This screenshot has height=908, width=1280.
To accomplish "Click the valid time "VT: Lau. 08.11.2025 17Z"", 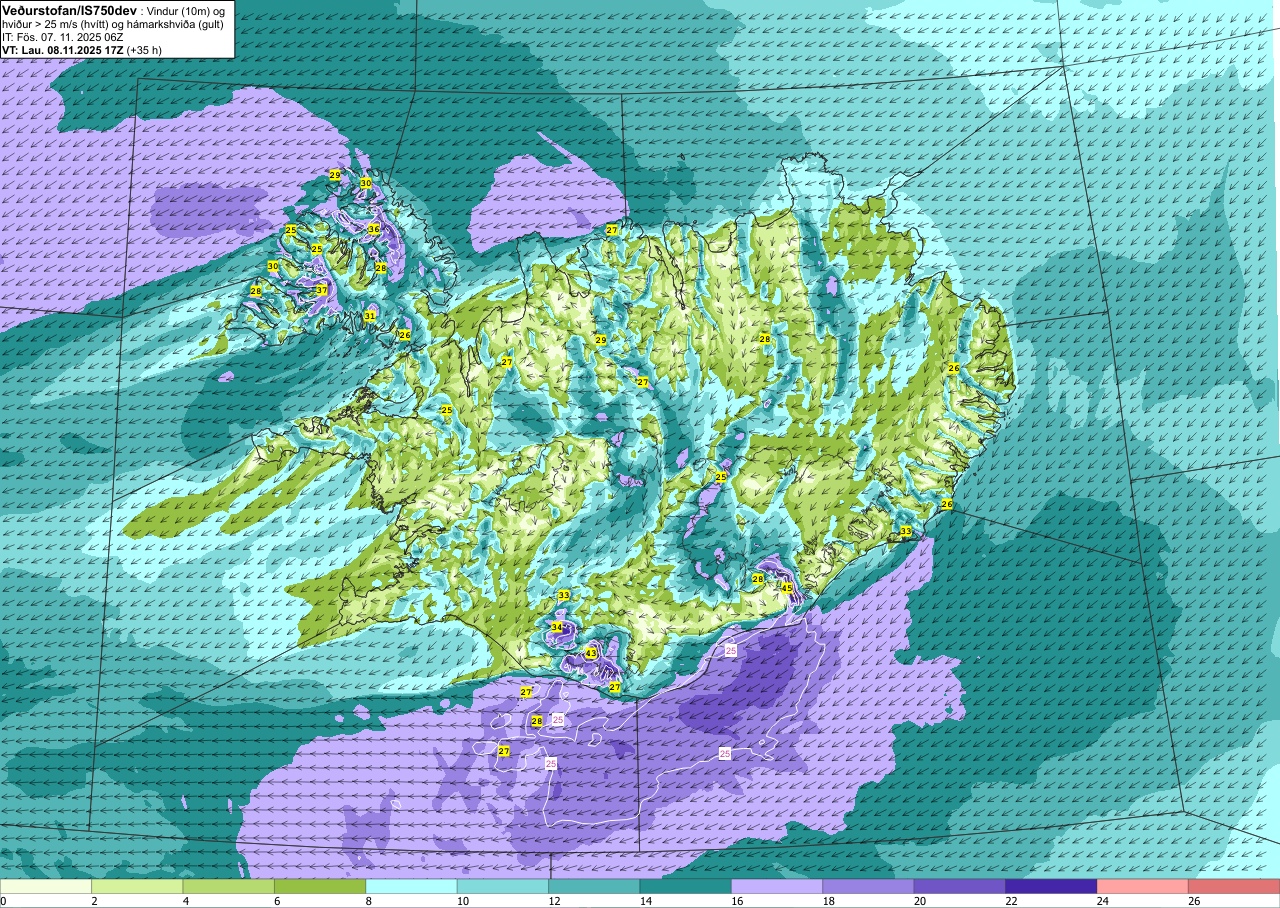I will [62, 50].
